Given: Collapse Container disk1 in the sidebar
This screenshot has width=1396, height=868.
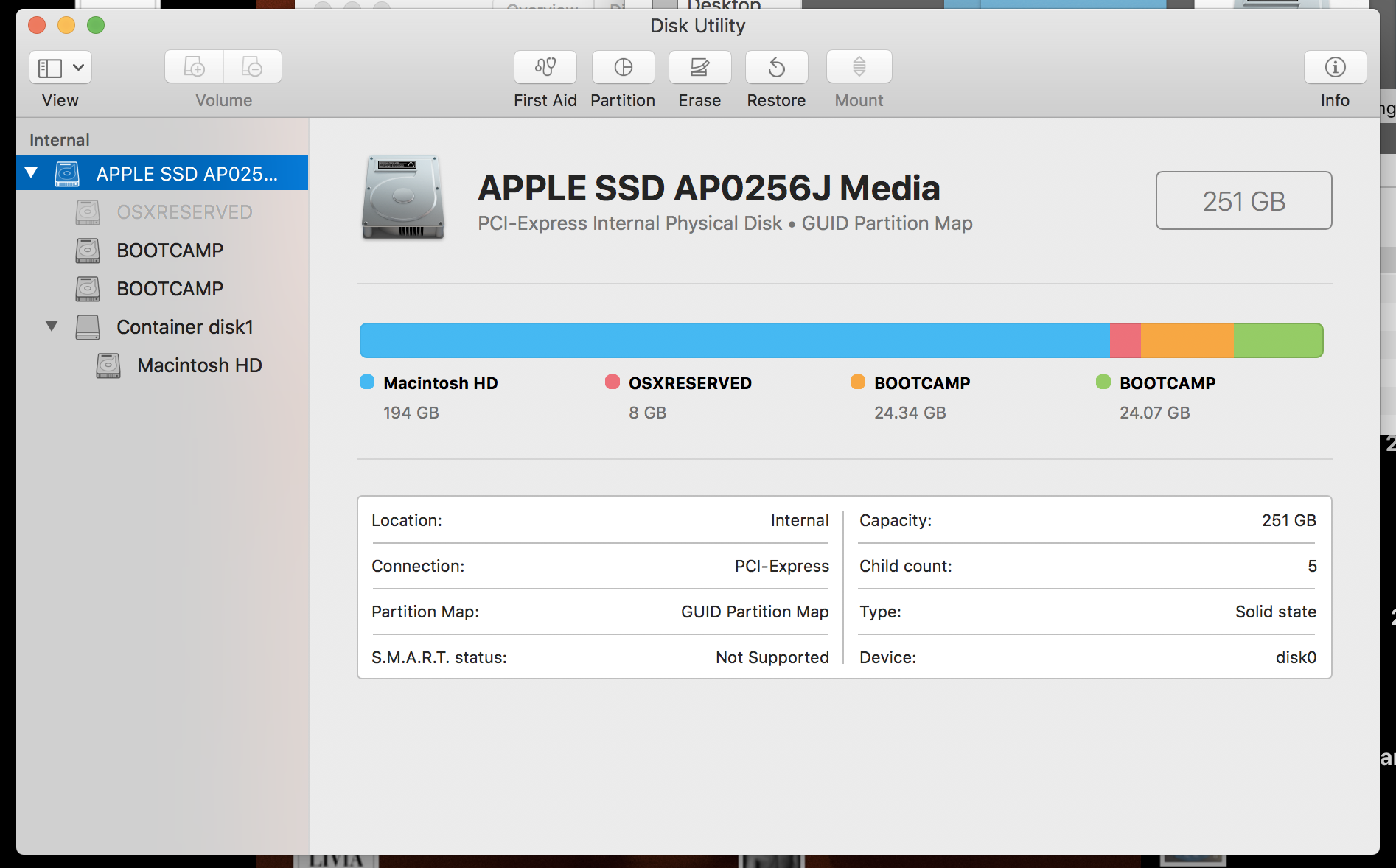Looking at the screenshot, I should click(x=51, y=326).
